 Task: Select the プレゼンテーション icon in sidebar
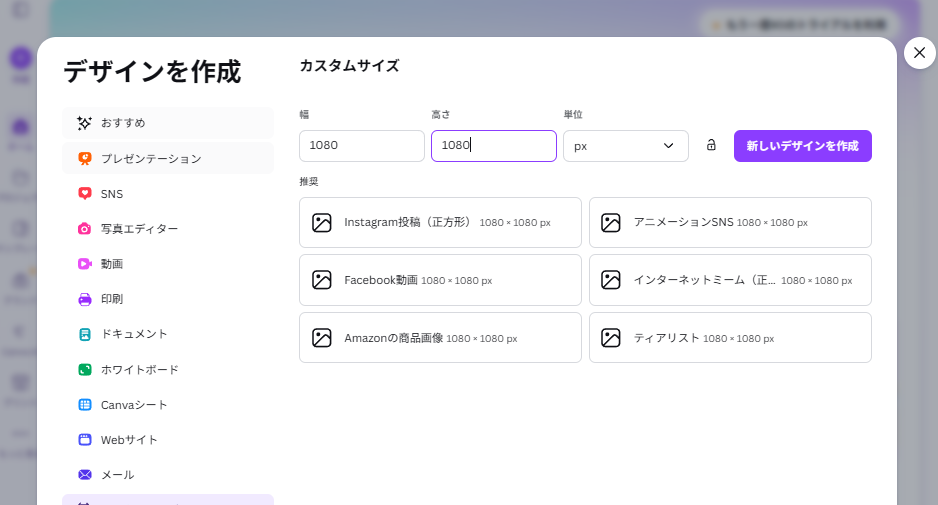point(85,158)
